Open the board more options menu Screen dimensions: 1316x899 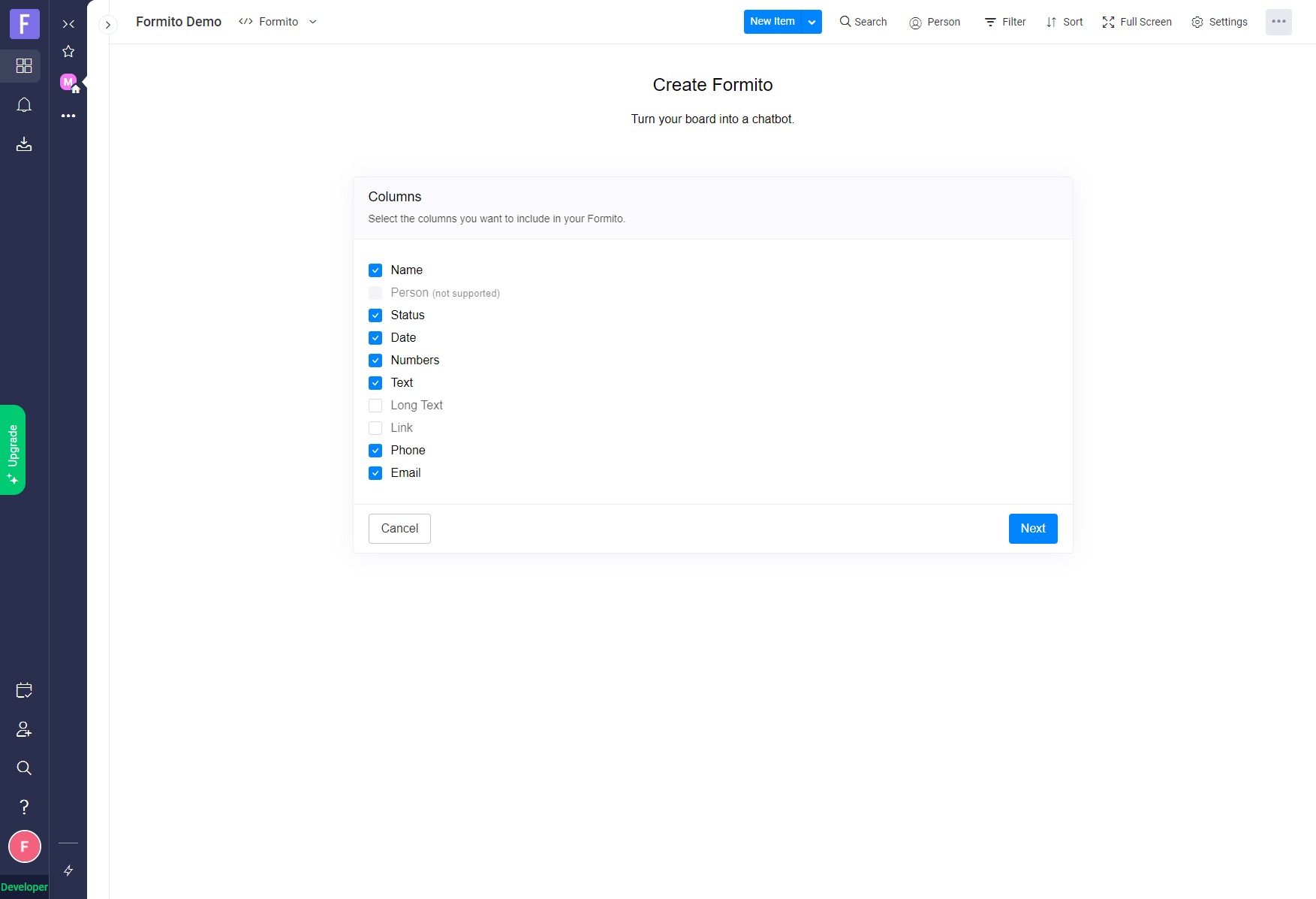(1278, 22)
